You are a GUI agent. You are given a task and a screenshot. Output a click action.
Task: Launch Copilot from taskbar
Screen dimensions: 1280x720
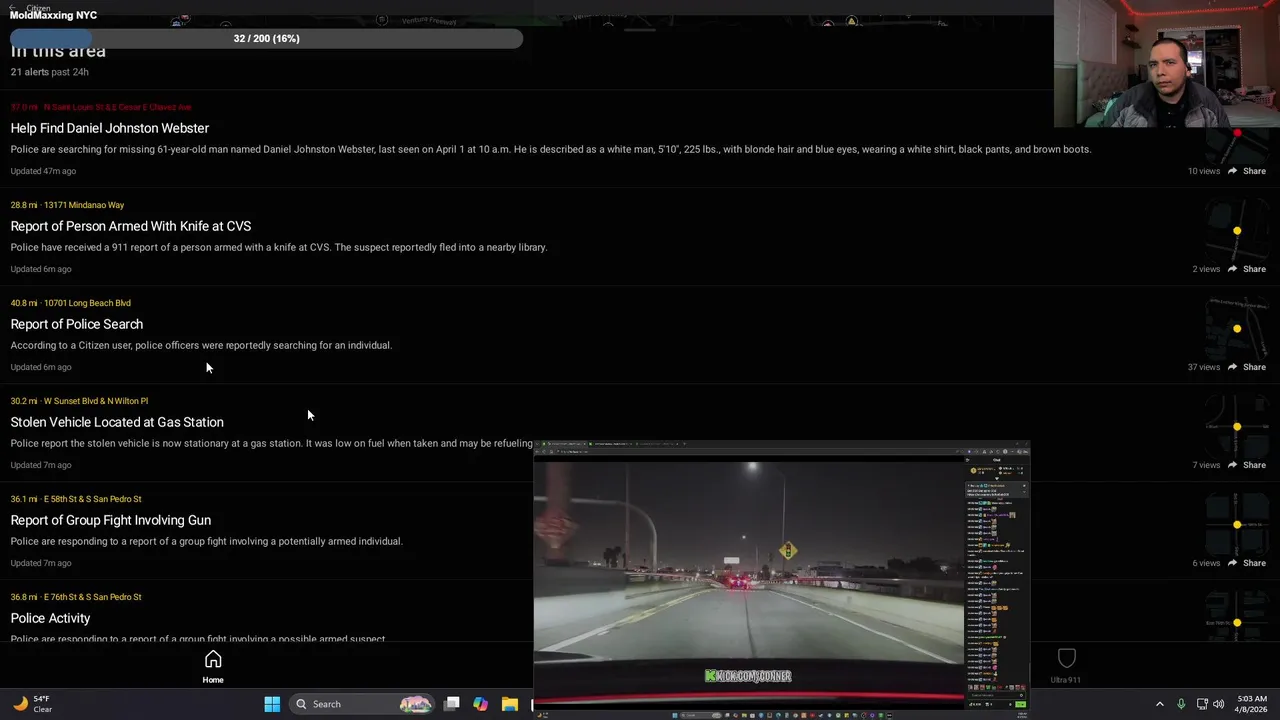[x=481, y=704]
